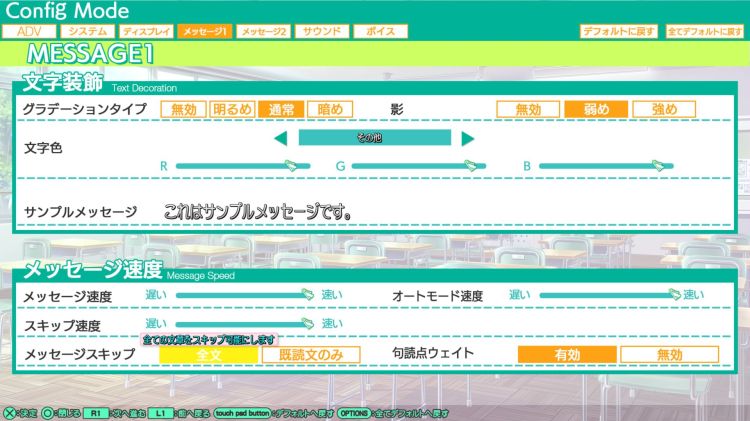Click 全てデフォルトに戻す button
The height and width of the screenshot is (421, 750).
tap(705, 32)
